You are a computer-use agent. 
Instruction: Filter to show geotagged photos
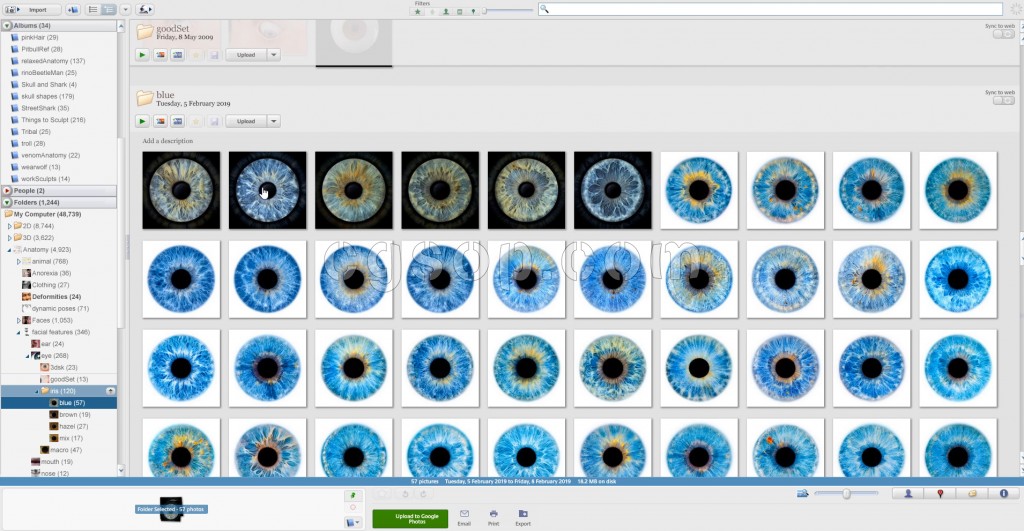tap(473, 12)
